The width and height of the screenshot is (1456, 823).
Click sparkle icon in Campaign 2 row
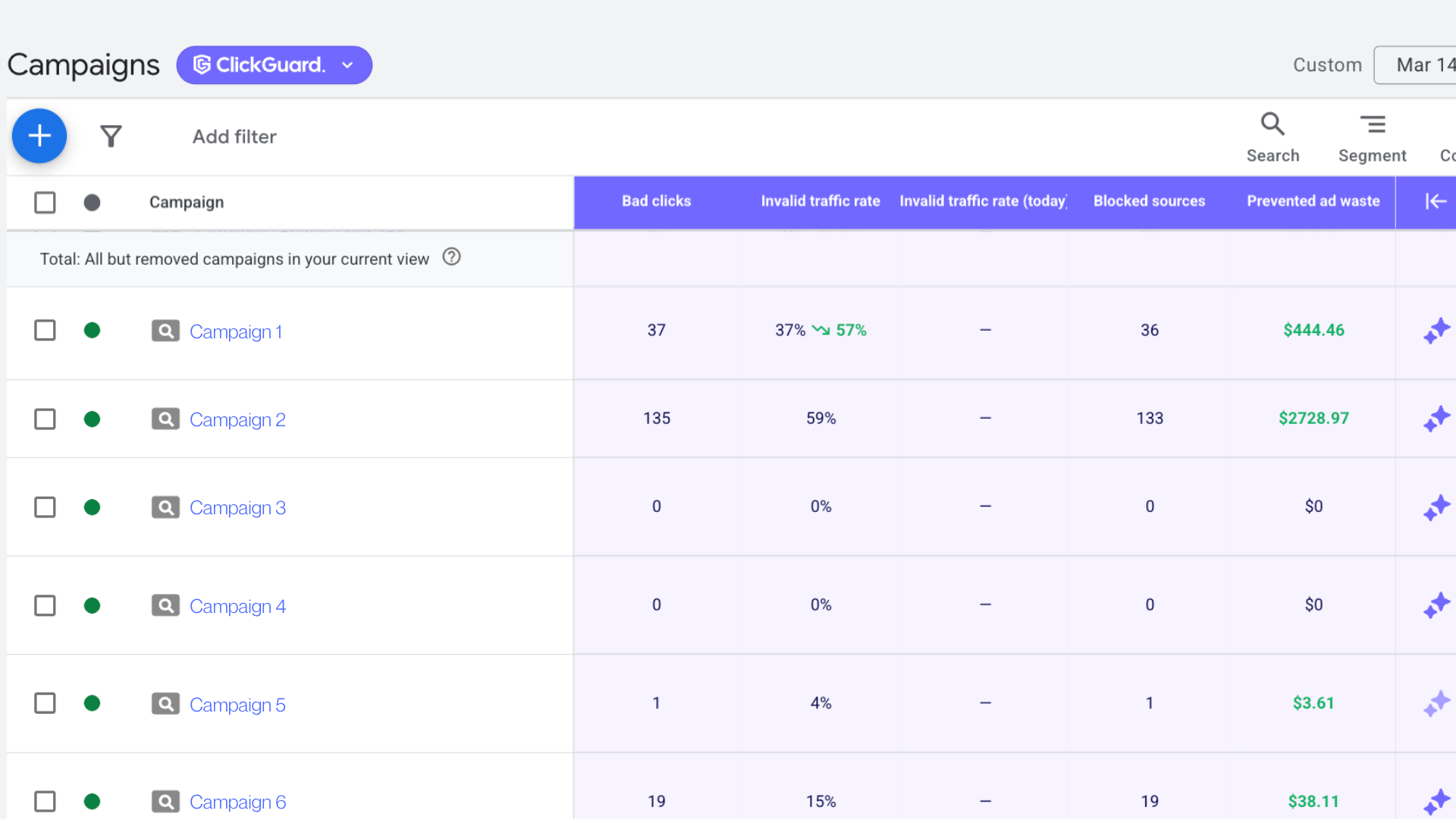pos(1436,419)
